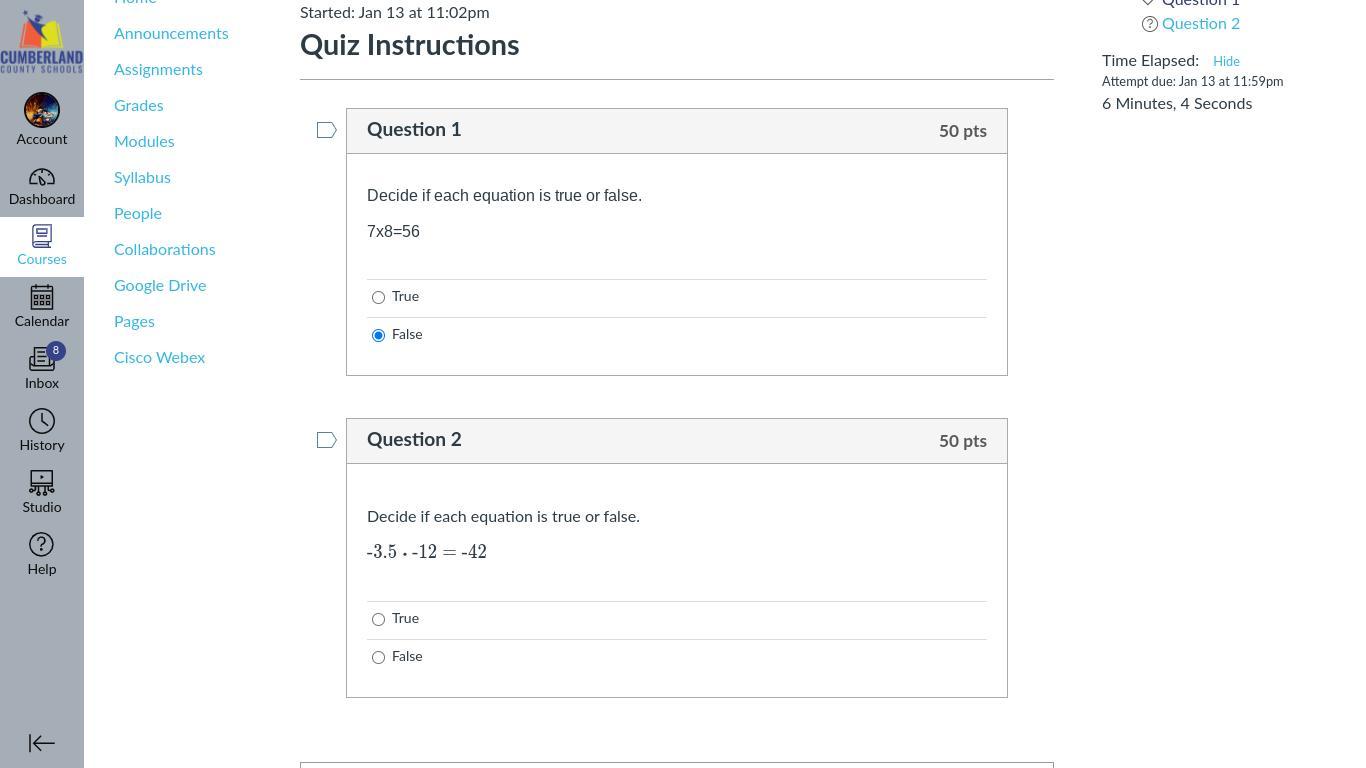Jump to Question 2 in sidebar
The width and height of the screenshot is (1366, 768).
pos(1200,24)
